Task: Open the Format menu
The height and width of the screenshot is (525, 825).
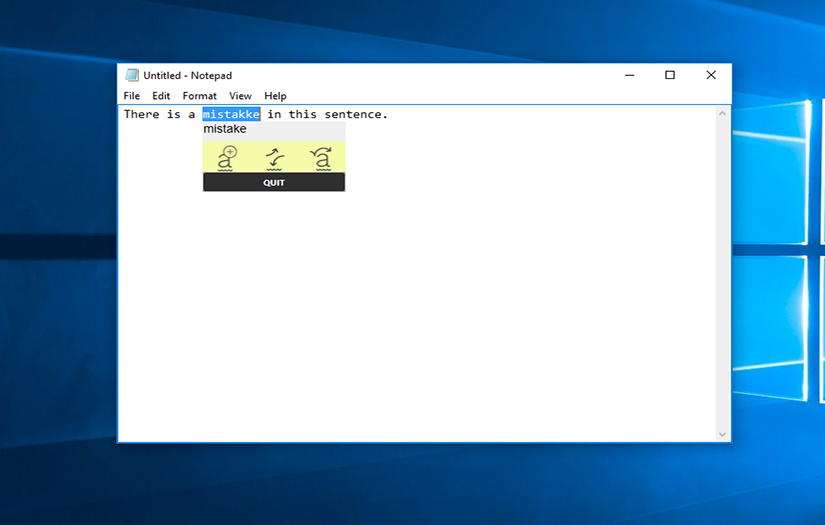Action: coord(199,96)
